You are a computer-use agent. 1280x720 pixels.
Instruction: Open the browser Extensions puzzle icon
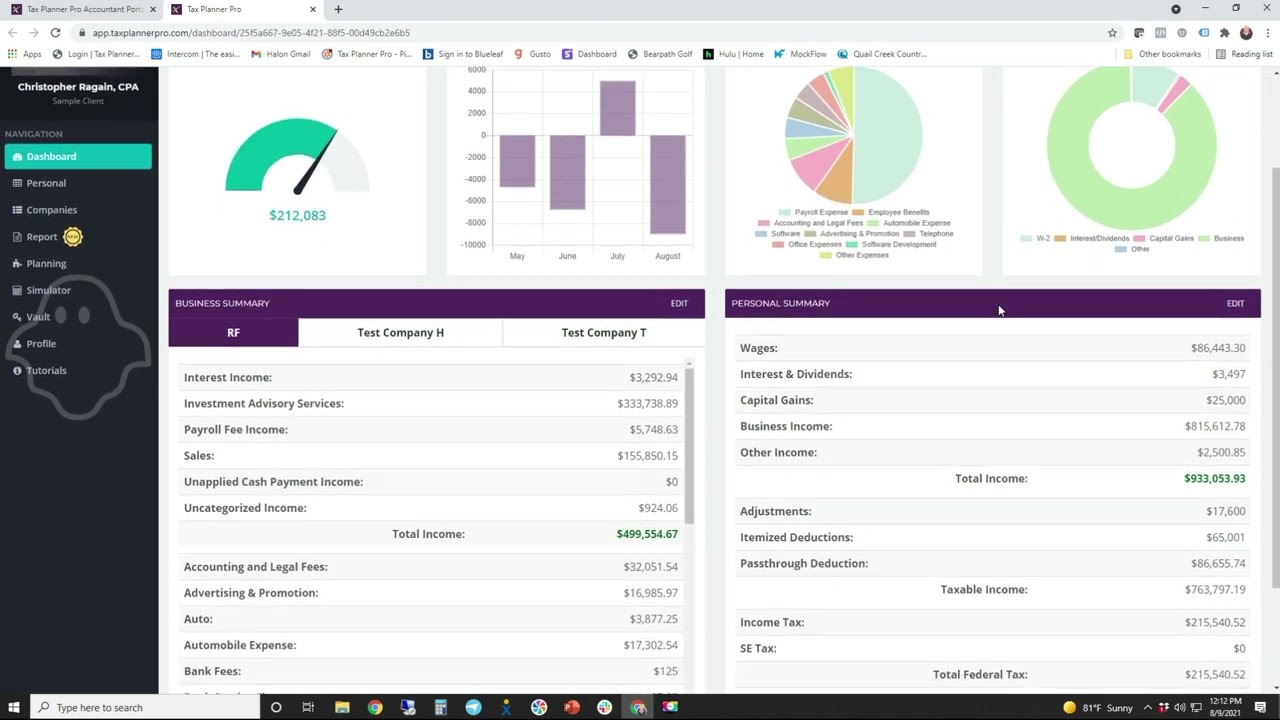[1224, 32]
